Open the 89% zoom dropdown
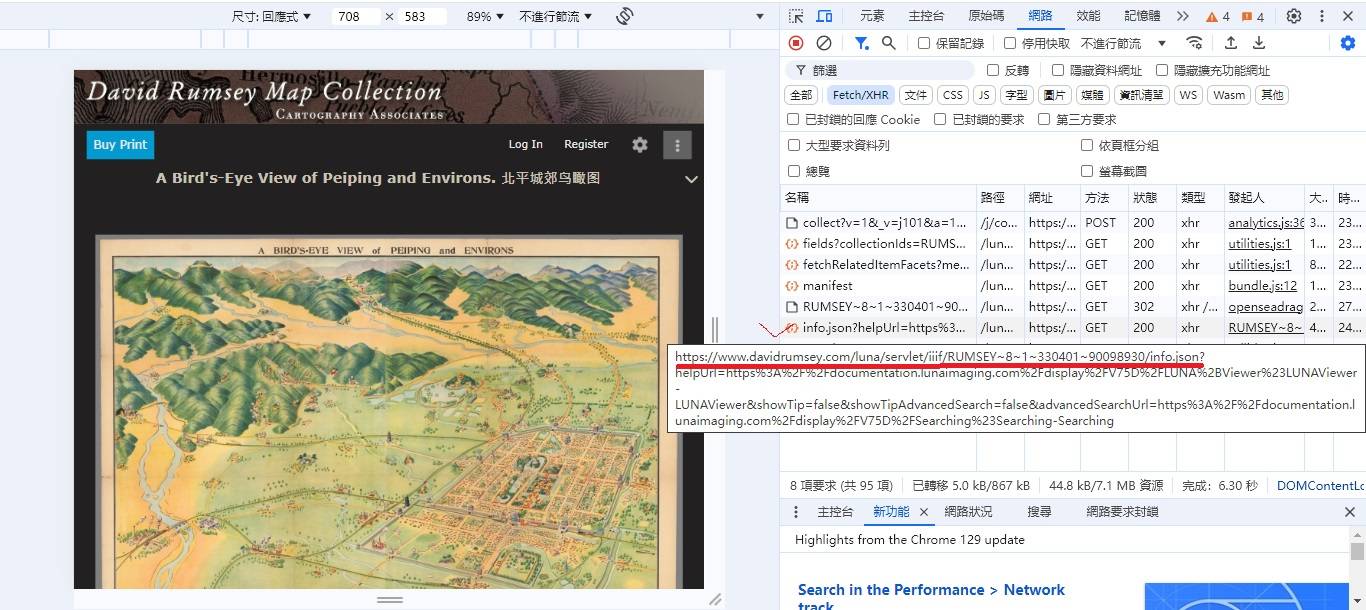The width and height of the screenshot is (1366, 610). 484,17
